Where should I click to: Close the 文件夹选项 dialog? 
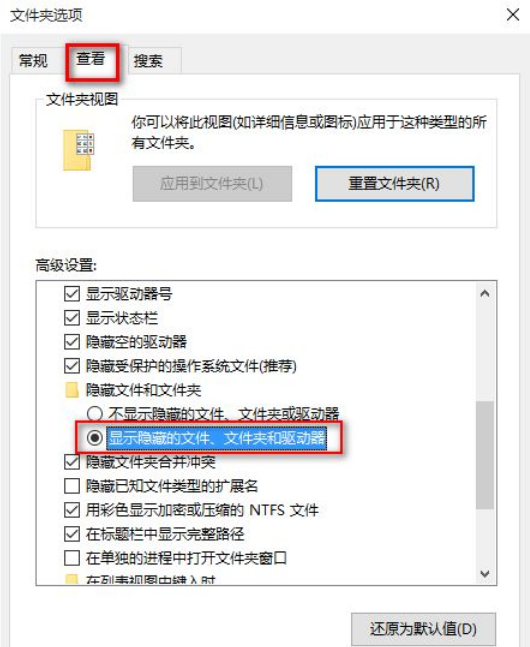coord(513,15)
